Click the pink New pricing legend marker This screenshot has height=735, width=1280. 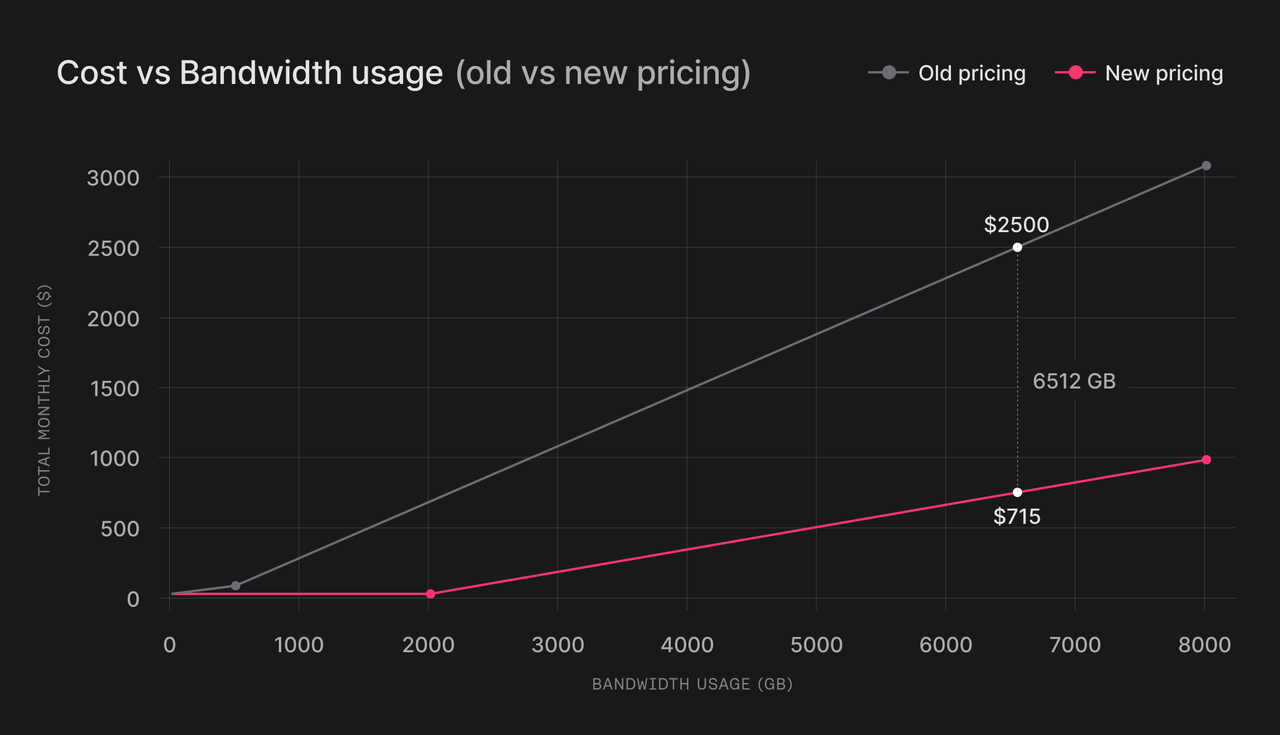pyautogui.click(x=1075, y=73)
